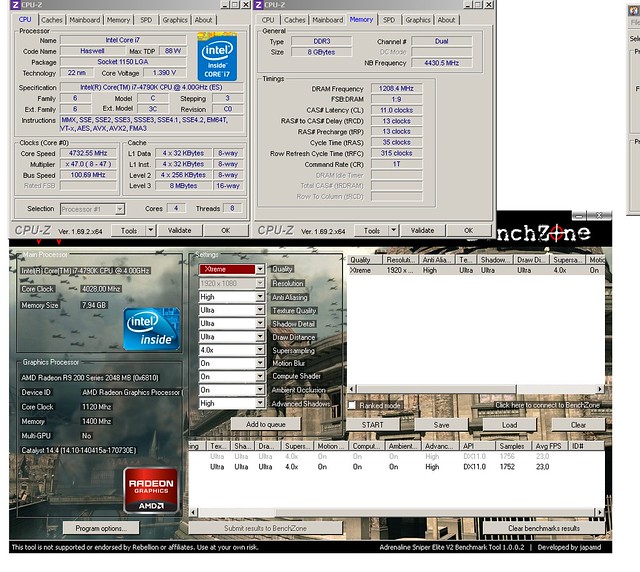Screen dimensions: 640x572
Task: Switch to Graphics tab in right CPU-Z window
Action: pyautogui.click(x=418, y=20)
